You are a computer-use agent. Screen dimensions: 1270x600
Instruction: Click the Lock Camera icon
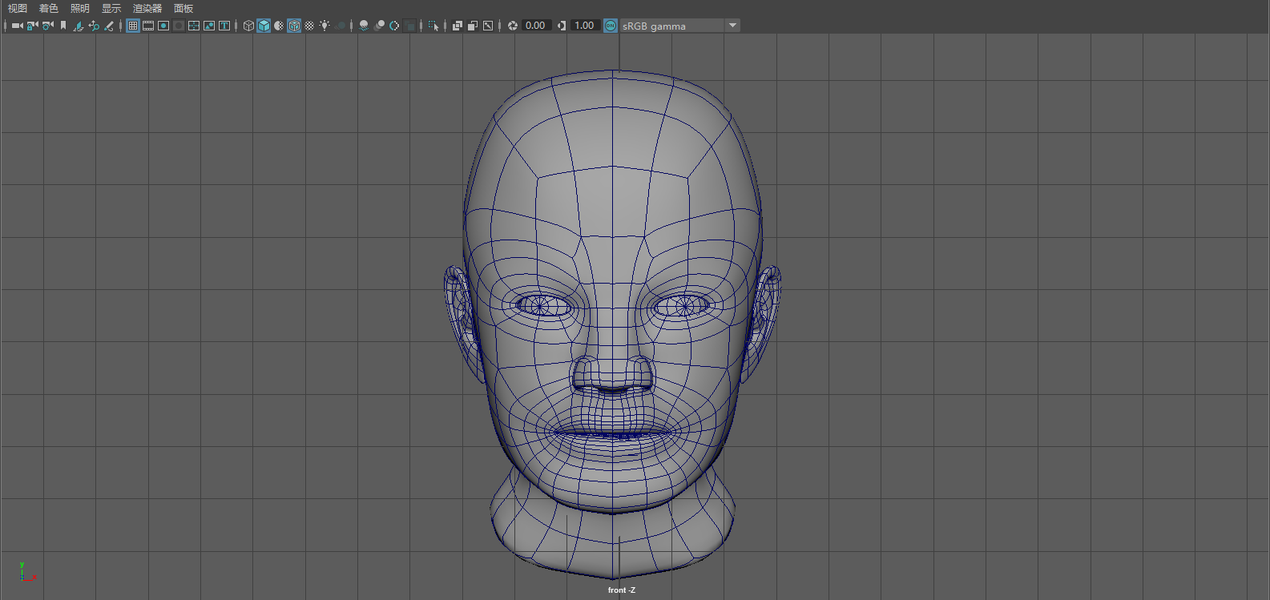(33, 25)
